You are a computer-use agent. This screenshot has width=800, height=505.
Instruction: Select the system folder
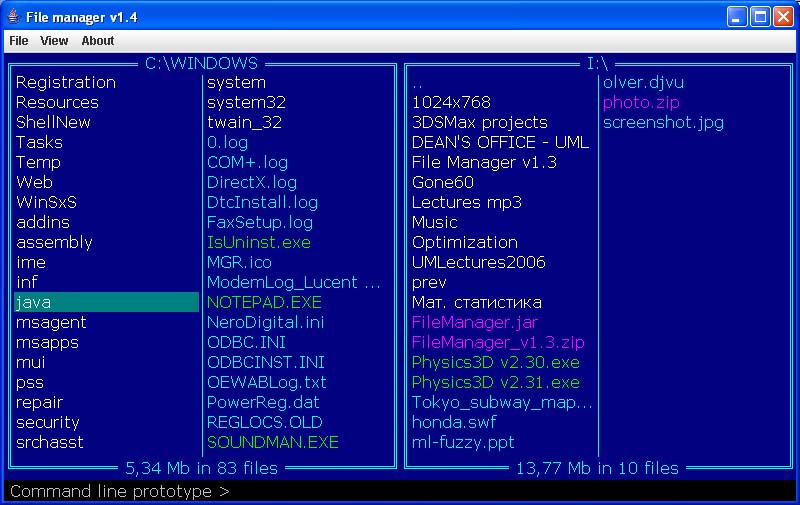tap(236, 82)
